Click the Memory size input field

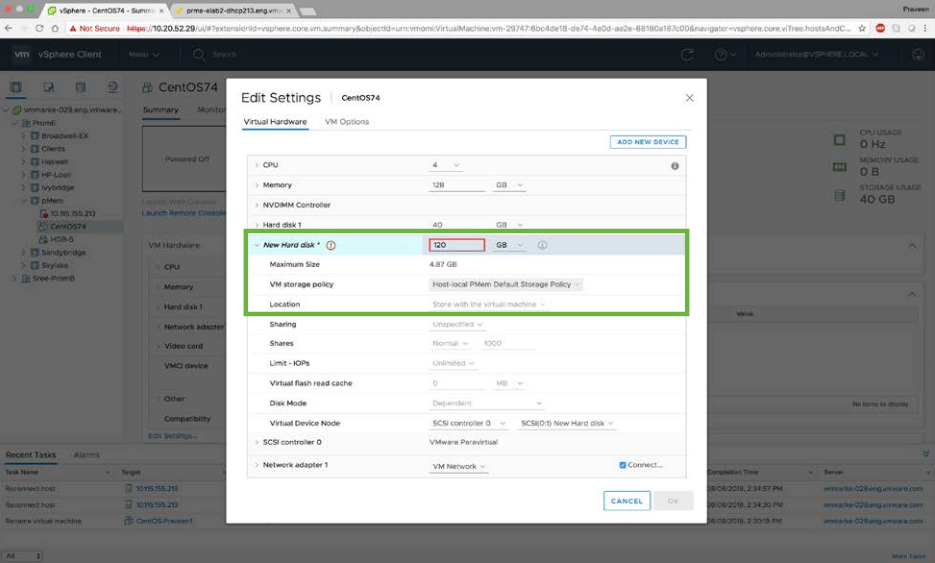(x=457, y=185)
